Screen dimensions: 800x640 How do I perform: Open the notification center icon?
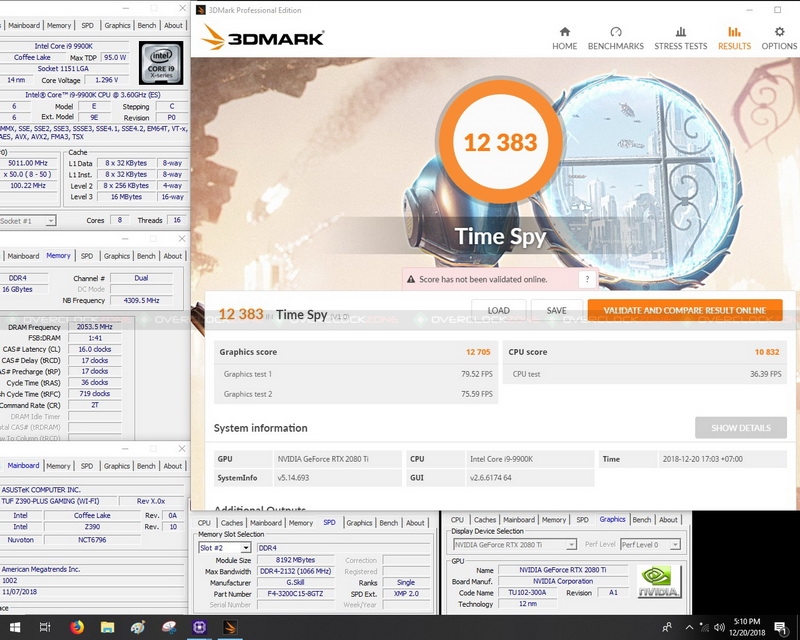click(x=780, y=627)
